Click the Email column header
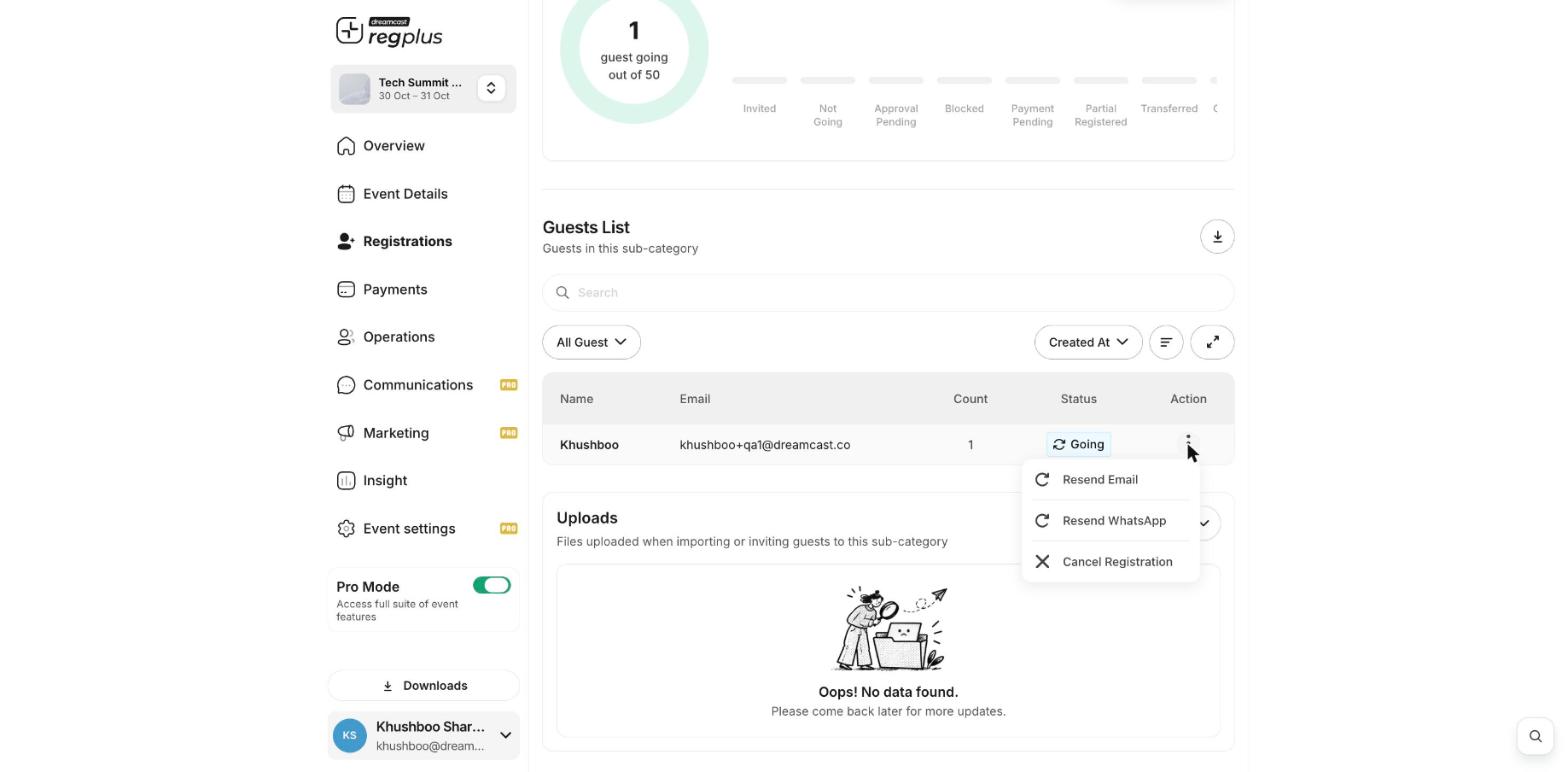The image size is (1568, 772). [695, 399]
